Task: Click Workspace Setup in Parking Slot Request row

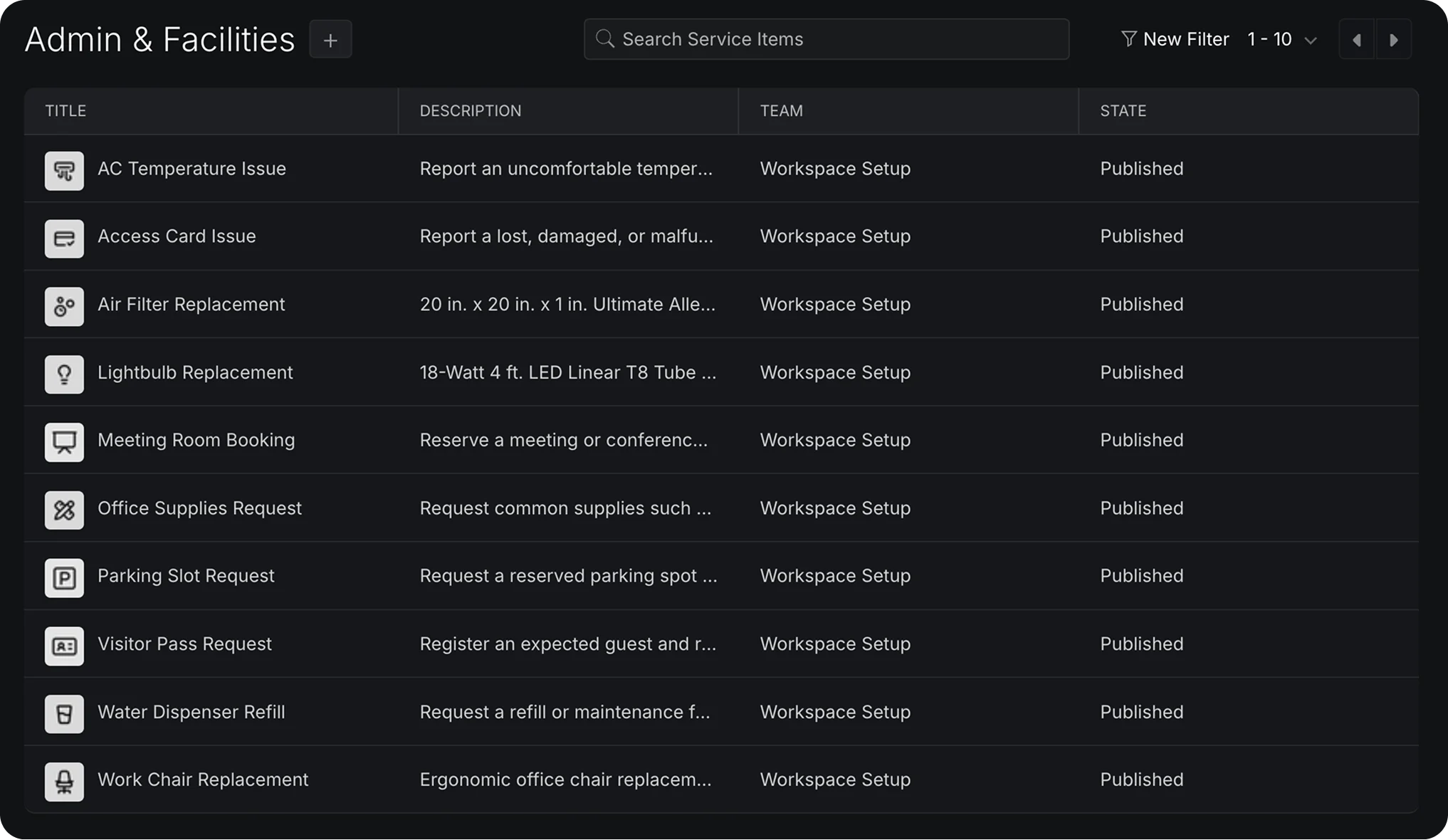Action: pyautogui.click(x=835, y=576)
